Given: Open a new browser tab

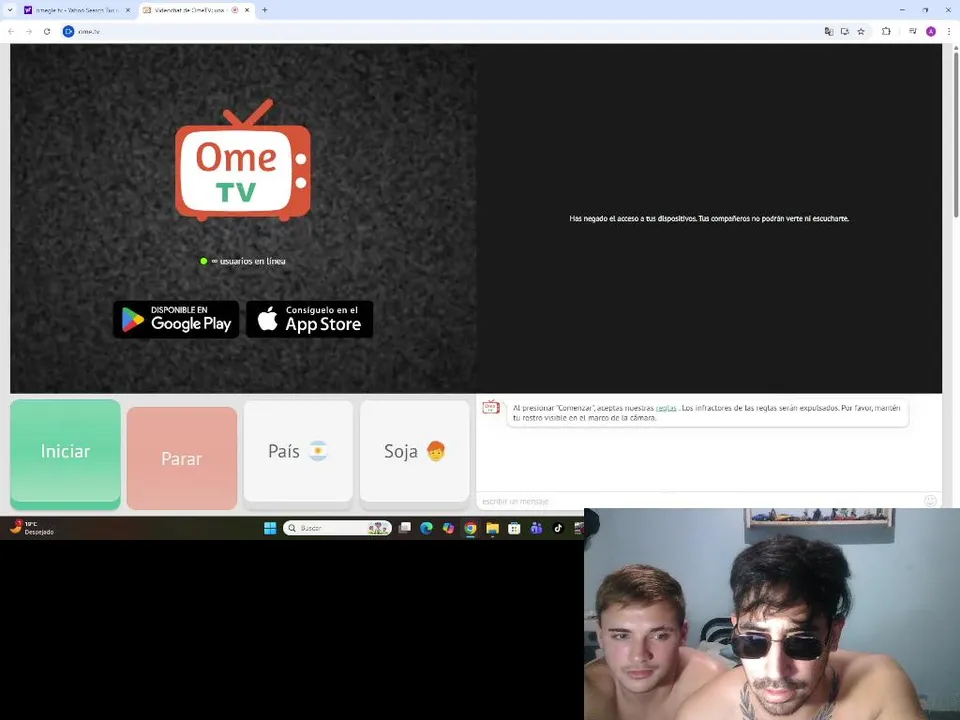Looking at the screenshot, I should pyautogui.click(x=264, y=10).
